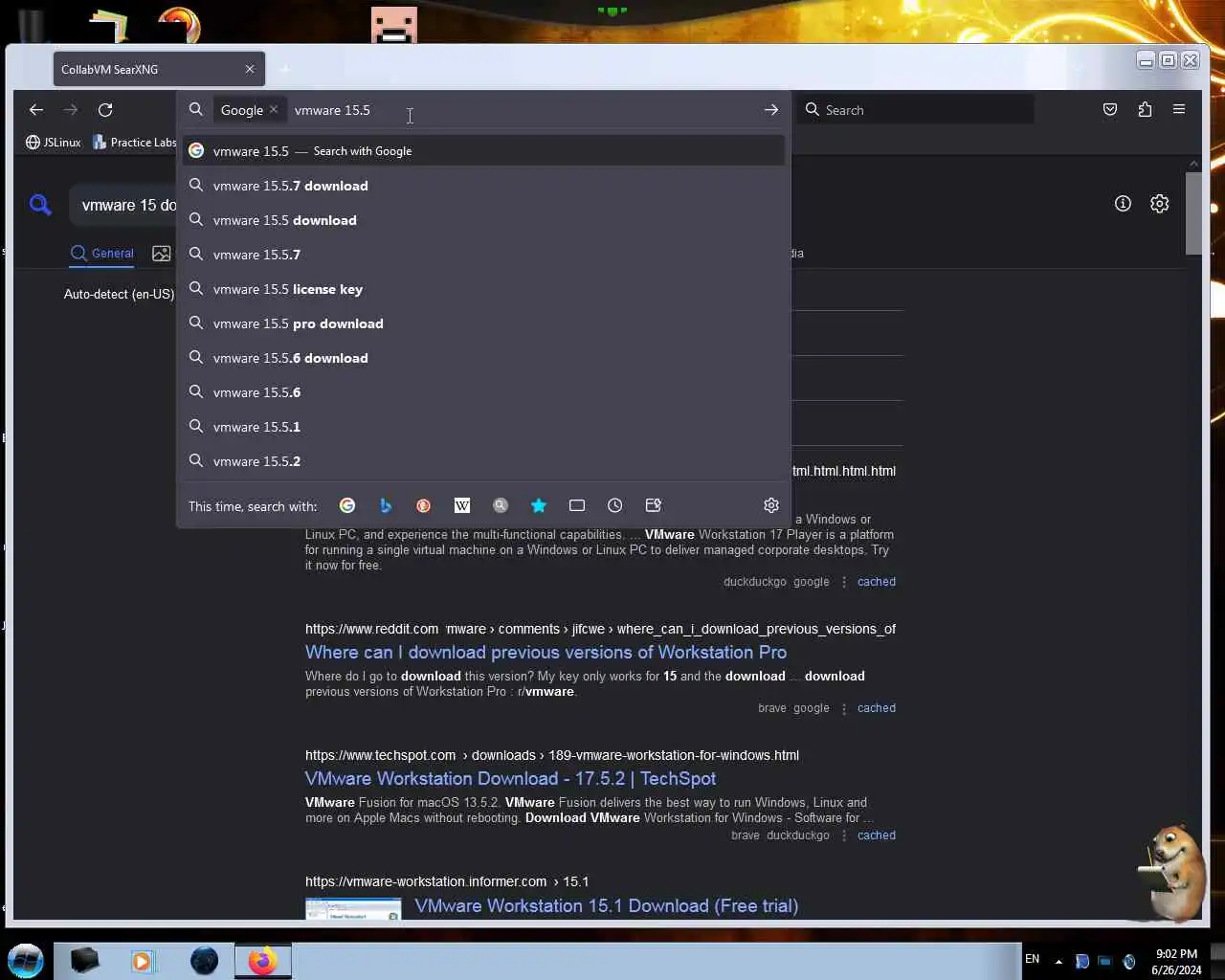Select suggestion vmware 15.5.6 download
The width and height of the screenshot is (1225, 980).
pos(483,358)
